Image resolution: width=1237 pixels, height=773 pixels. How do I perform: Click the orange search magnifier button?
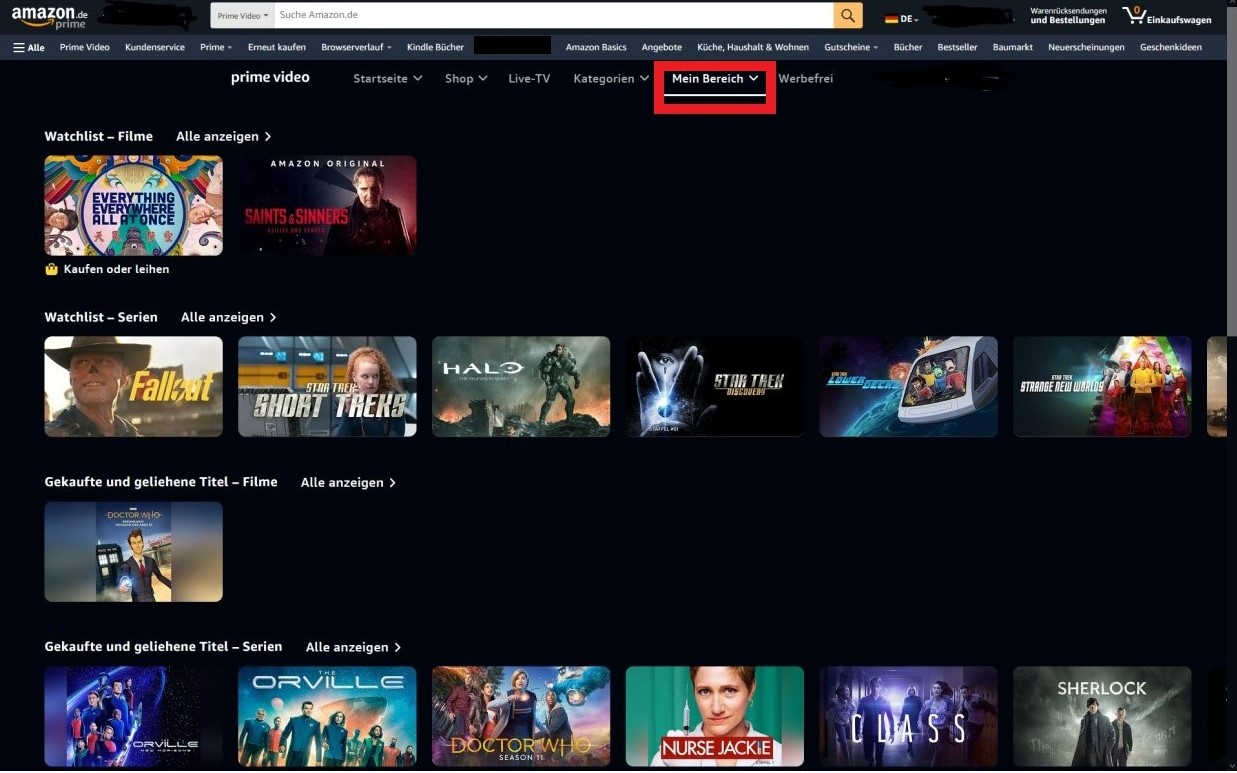click(848, 15)
